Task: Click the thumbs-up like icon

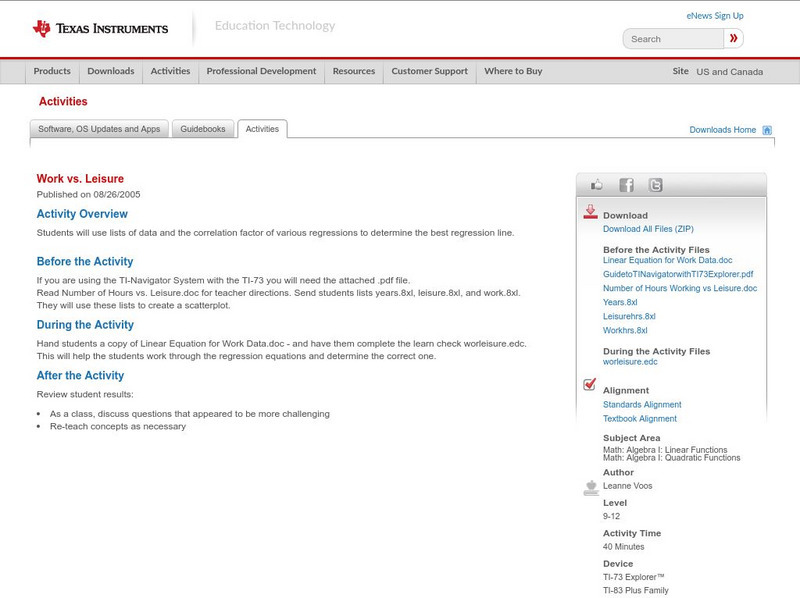Action: [596, 185]
